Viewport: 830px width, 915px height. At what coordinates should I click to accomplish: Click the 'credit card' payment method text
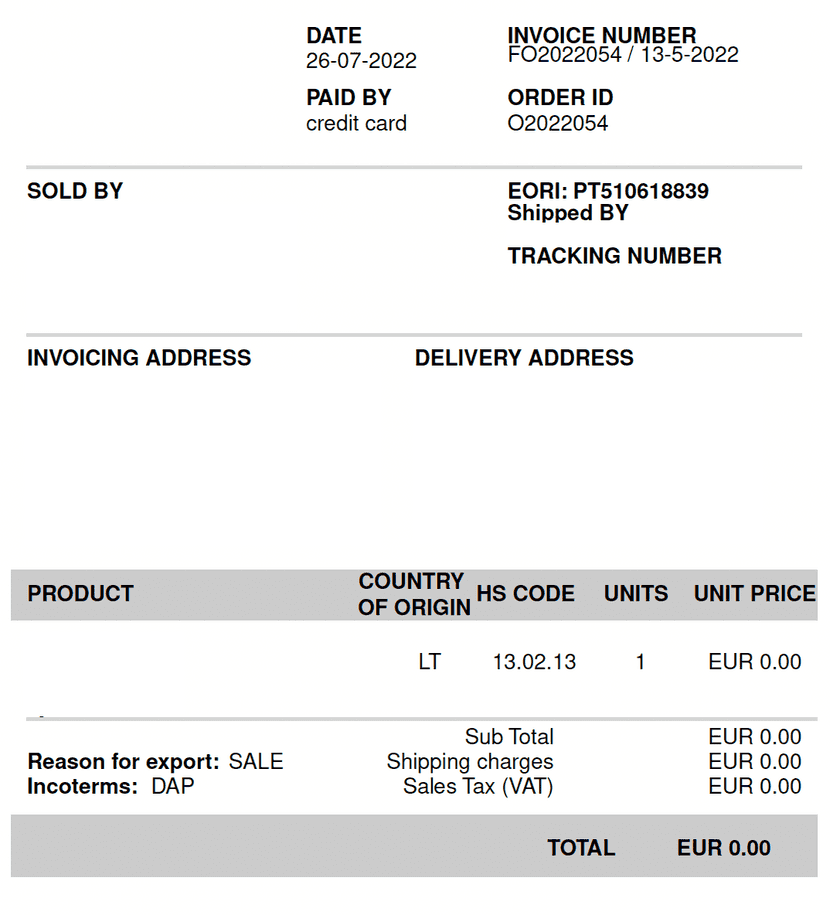pos(356,124)
